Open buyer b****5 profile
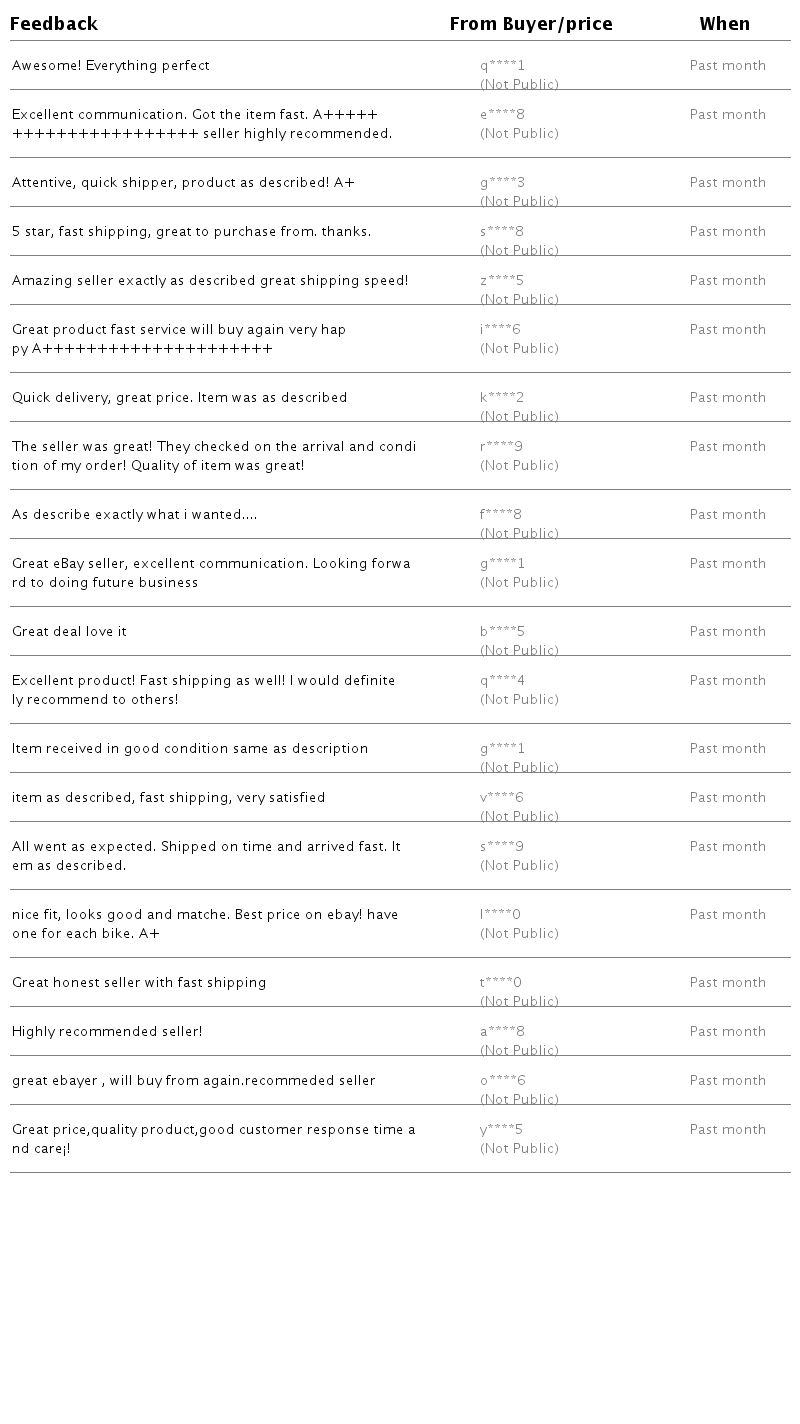This screenshot has height=1424, width=800. [502, 632]
